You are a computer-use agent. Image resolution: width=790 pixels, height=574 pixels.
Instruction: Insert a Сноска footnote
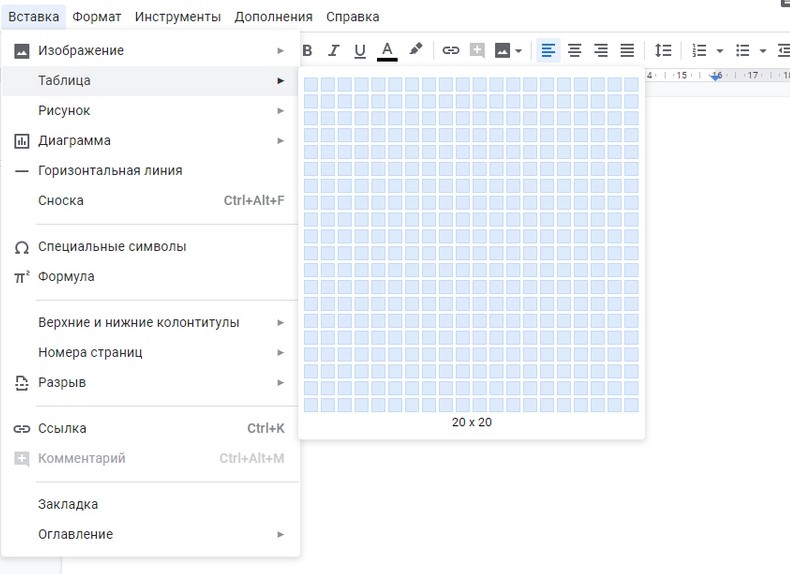coord(61,201)
